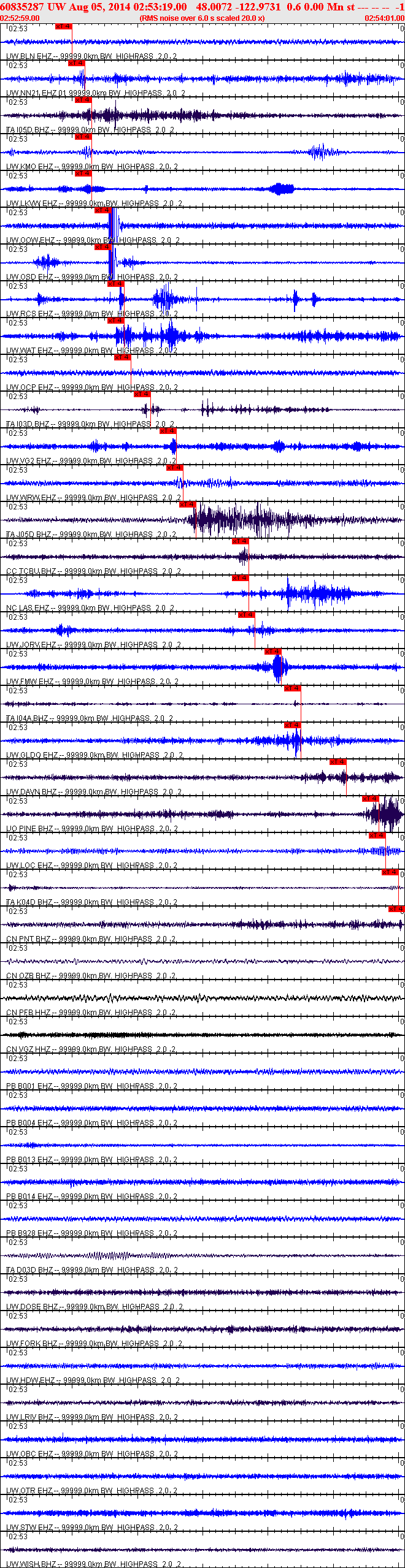The image size is (405, 1568).
Task: Select the red pick marker on UW KMO trace
Action: pos(83,137)
